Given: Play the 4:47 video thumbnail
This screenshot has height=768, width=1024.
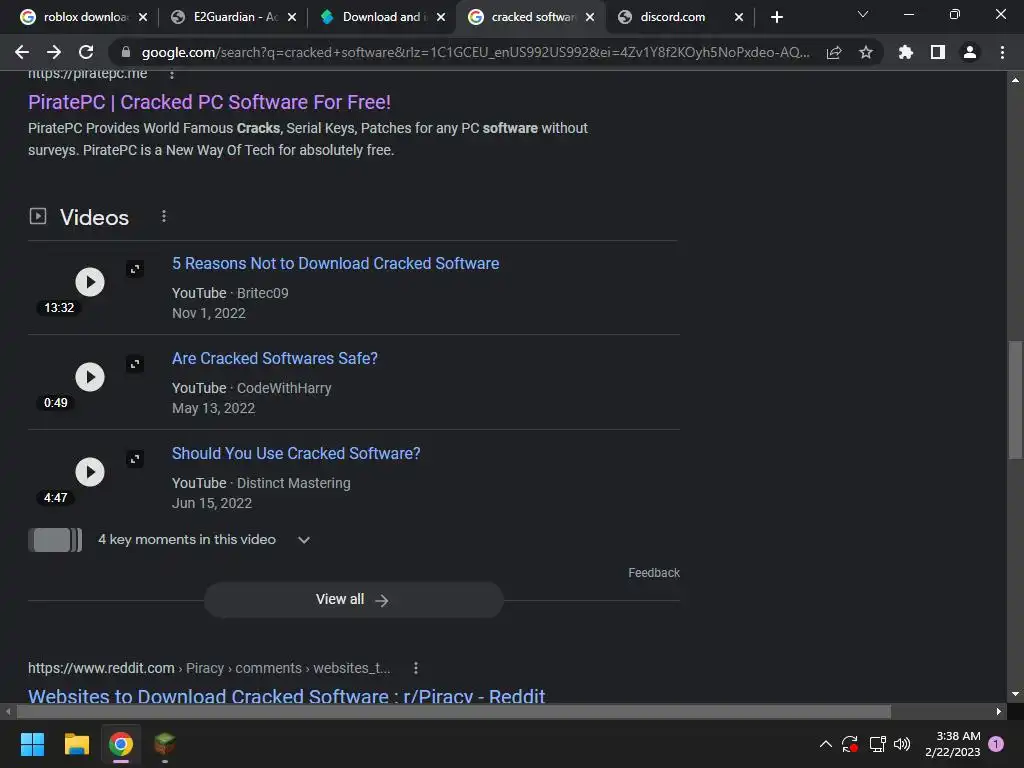Looking at the screenshot, I should [89, 472].
